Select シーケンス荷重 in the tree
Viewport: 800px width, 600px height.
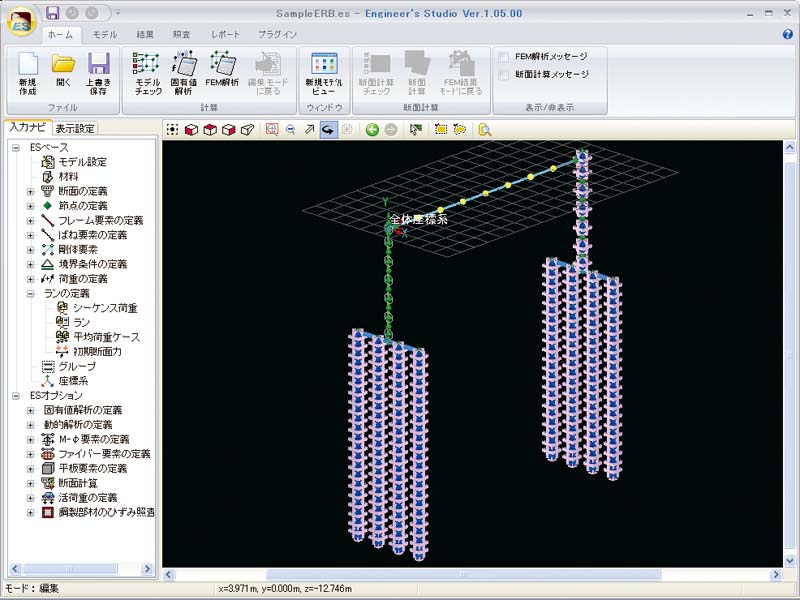[x=104, y=308]
